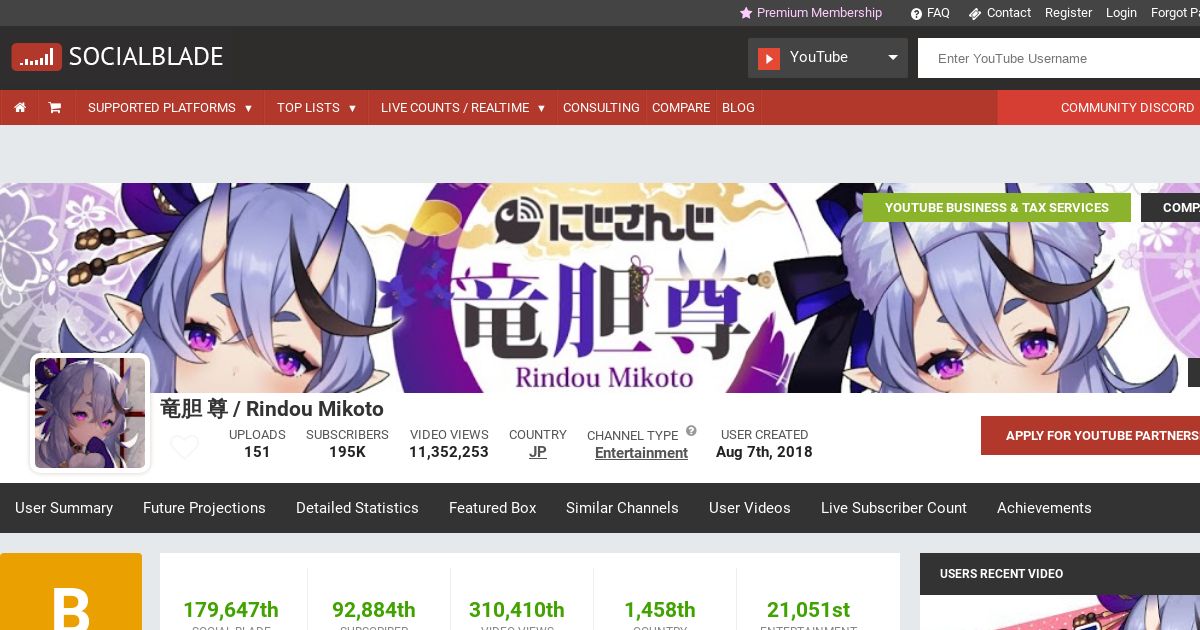The width and height of the screenshot is (1200, 630).
Task: Click the 1,458th country rank
Action: 660,610
